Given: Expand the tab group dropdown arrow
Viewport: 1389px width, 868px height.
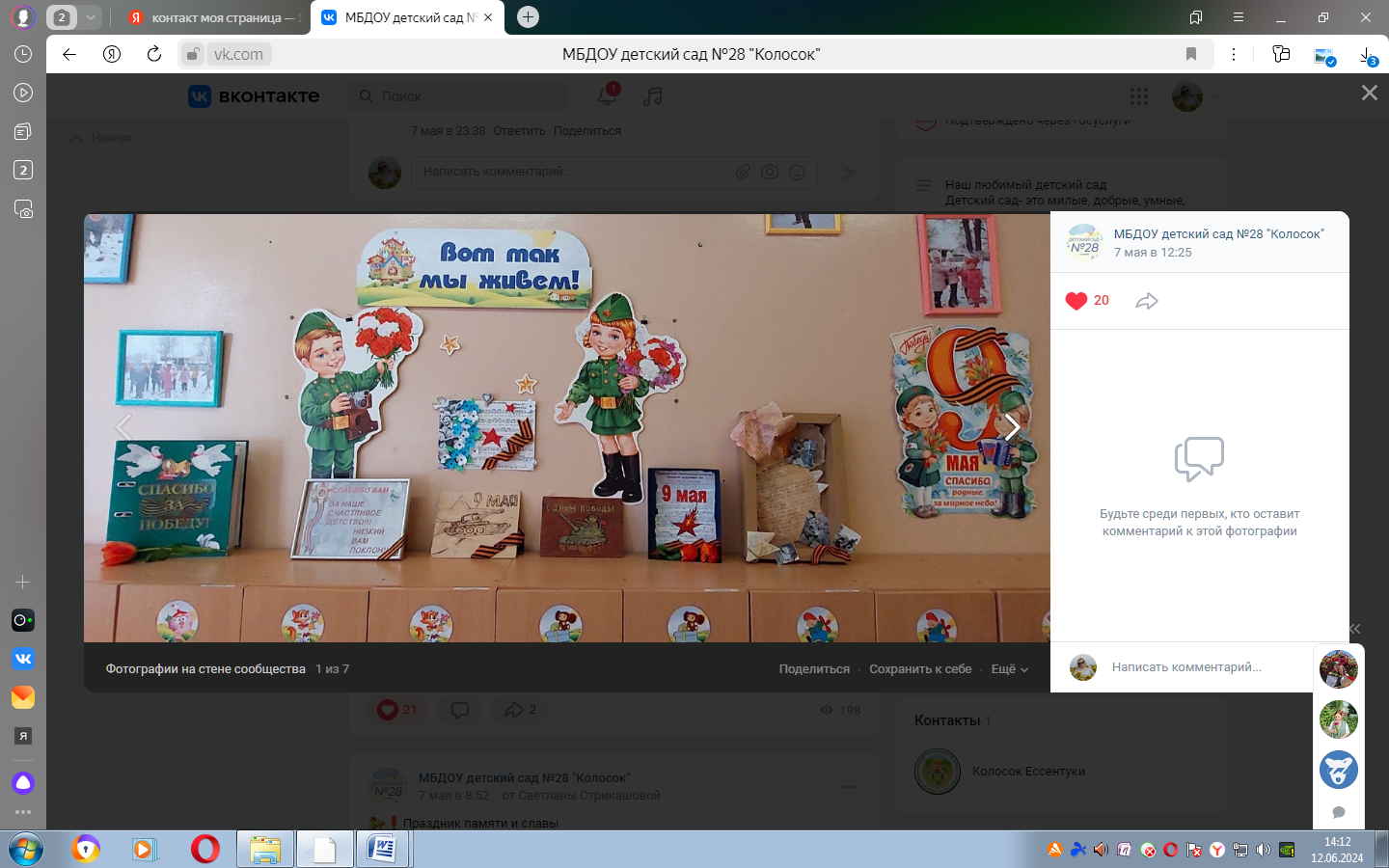Looking at the screenshot, I should coord(90,17).
